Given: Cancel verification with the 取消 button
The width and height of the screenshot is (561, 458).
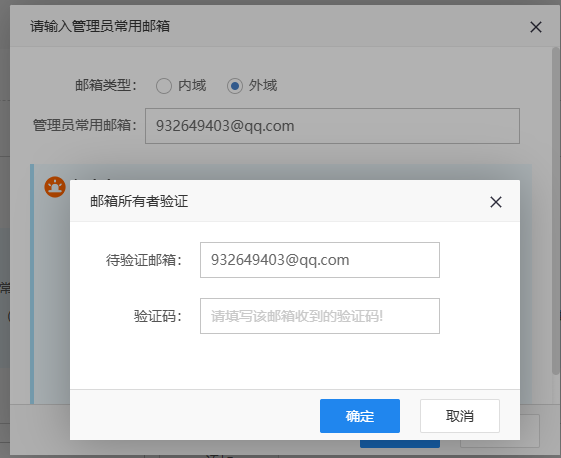Looking at the screenshot, I should 460,416.
